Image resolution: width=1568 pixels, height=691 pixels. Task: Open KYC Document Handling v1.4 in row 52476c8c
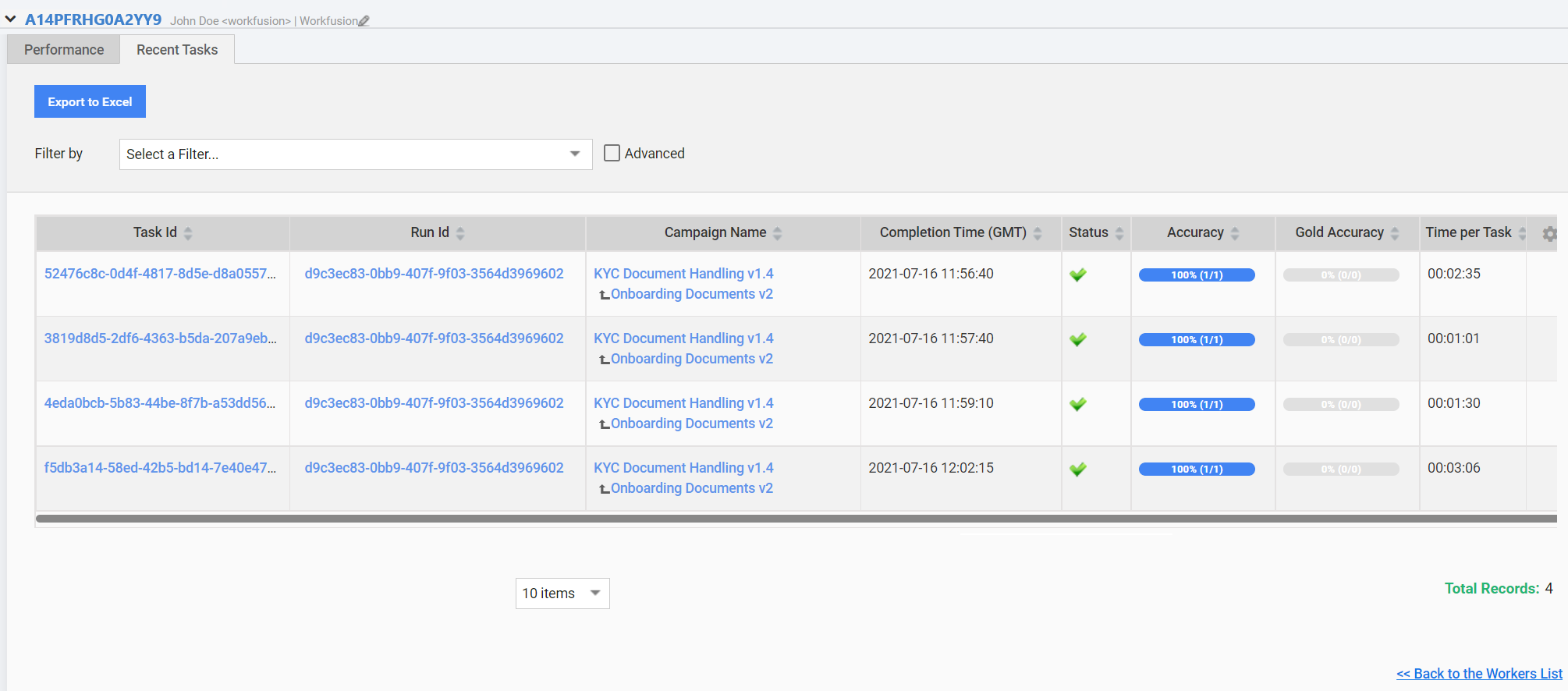click(683, 274)
